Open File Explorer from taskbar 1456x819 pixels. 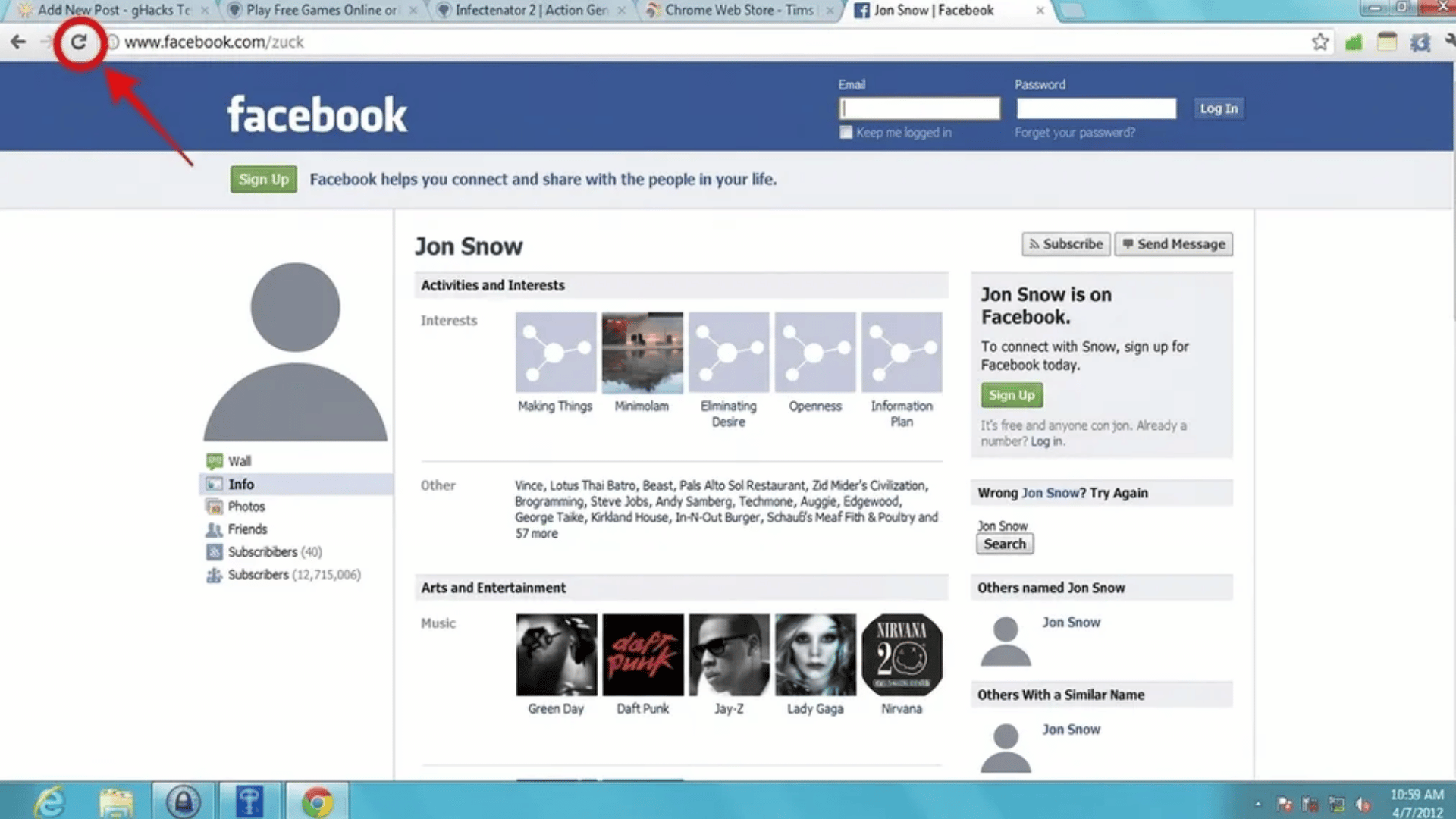116,802
